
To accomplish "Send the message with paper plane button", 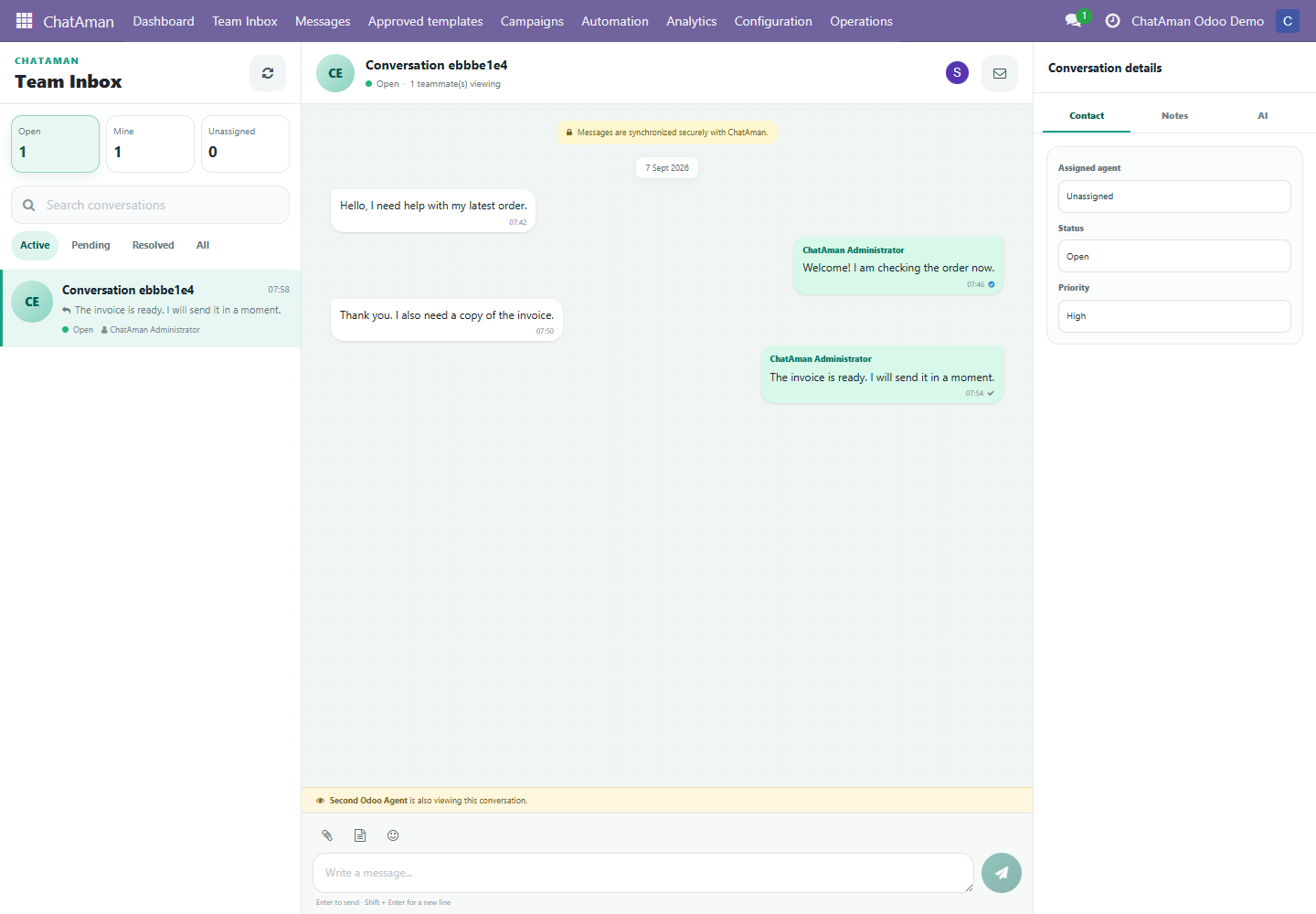I will tap(1002, 873).
